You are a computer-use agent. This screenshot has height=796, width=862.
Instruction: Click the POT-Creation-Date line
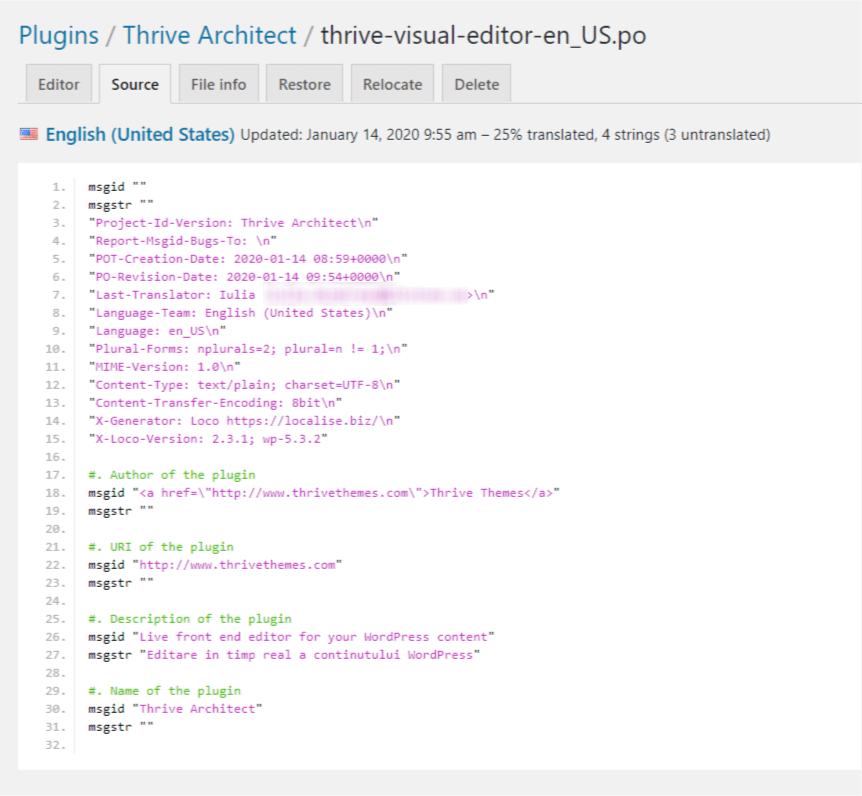click(x=248, y=259)
